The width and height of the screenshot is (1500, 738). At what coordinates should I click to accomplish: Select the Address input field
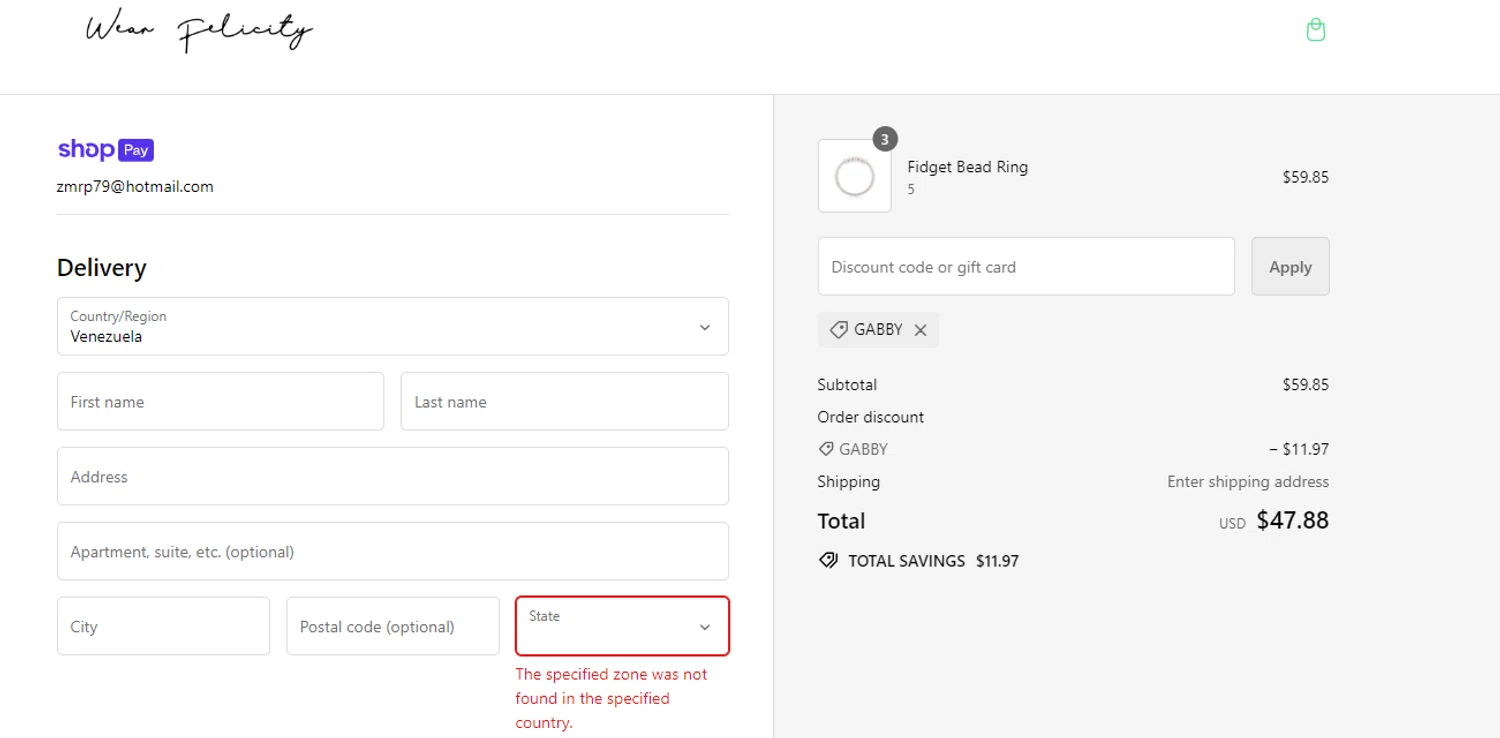coord(392,477)
